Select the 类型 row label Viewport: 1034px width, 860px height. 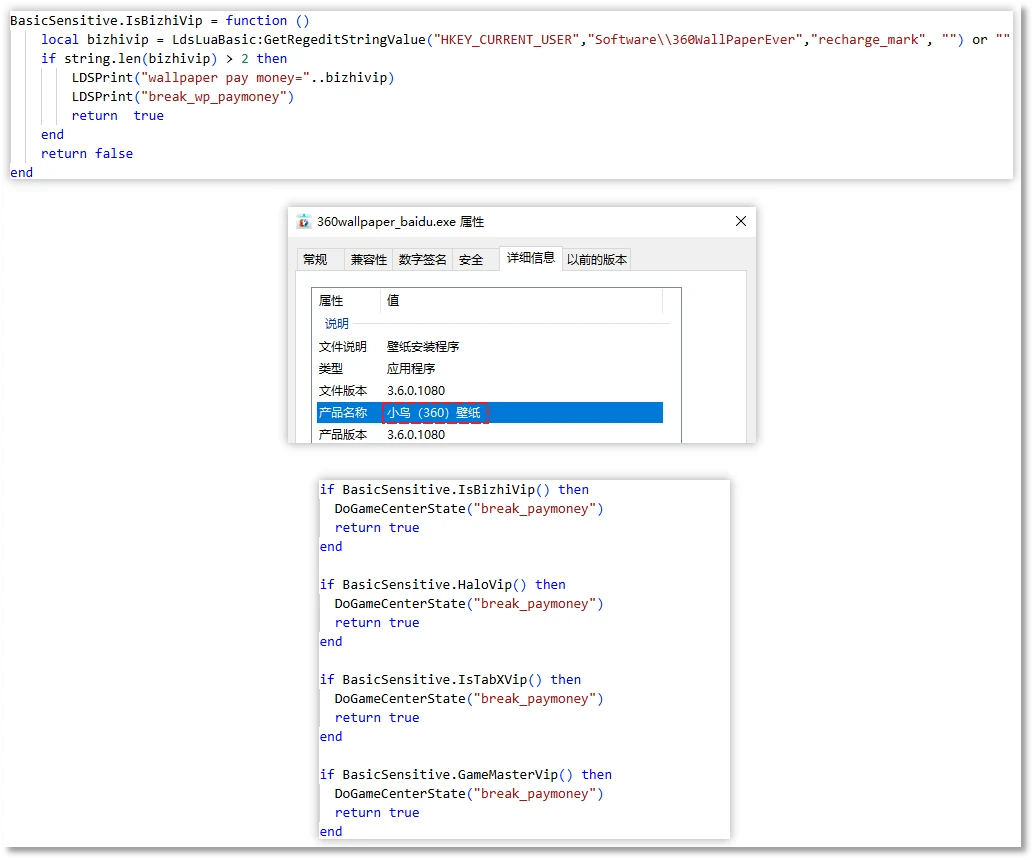[x=331, y=369]
